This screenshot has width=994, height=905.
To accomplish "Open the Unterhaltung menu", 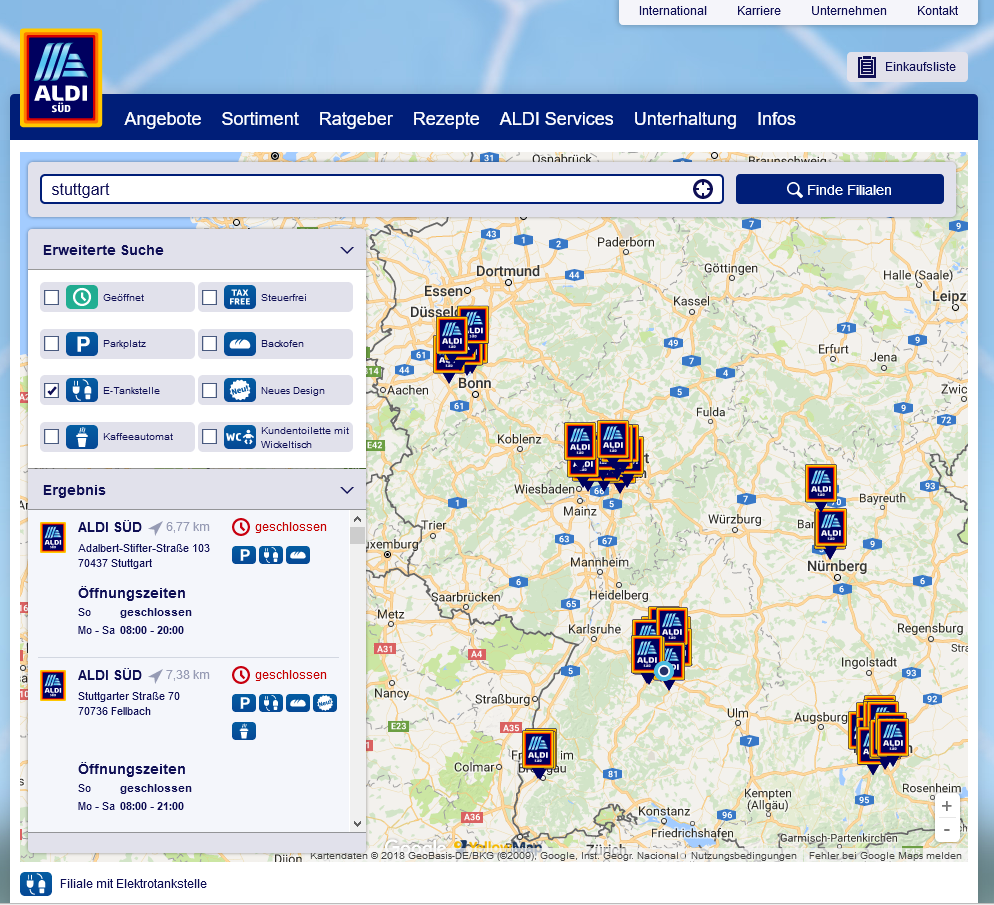I will point(685,119).
